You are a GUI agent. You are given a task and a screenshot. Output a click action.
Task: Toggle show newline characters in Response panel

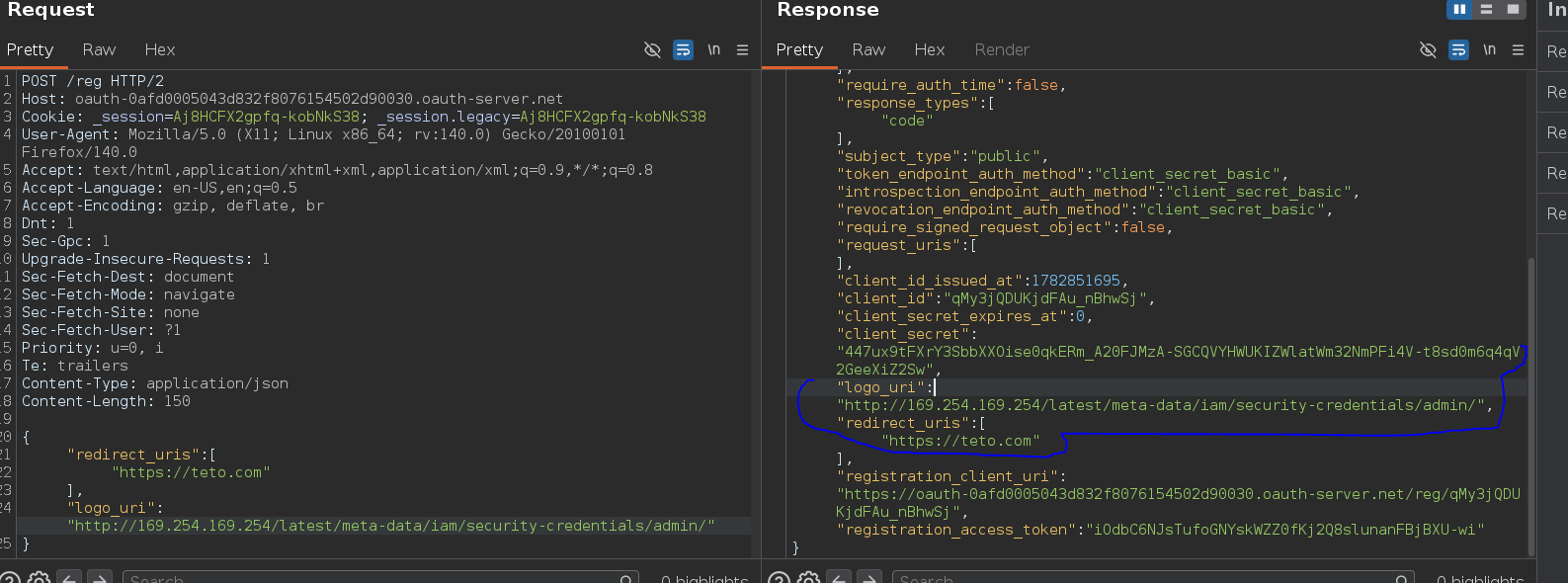(x=1489, y=49)
